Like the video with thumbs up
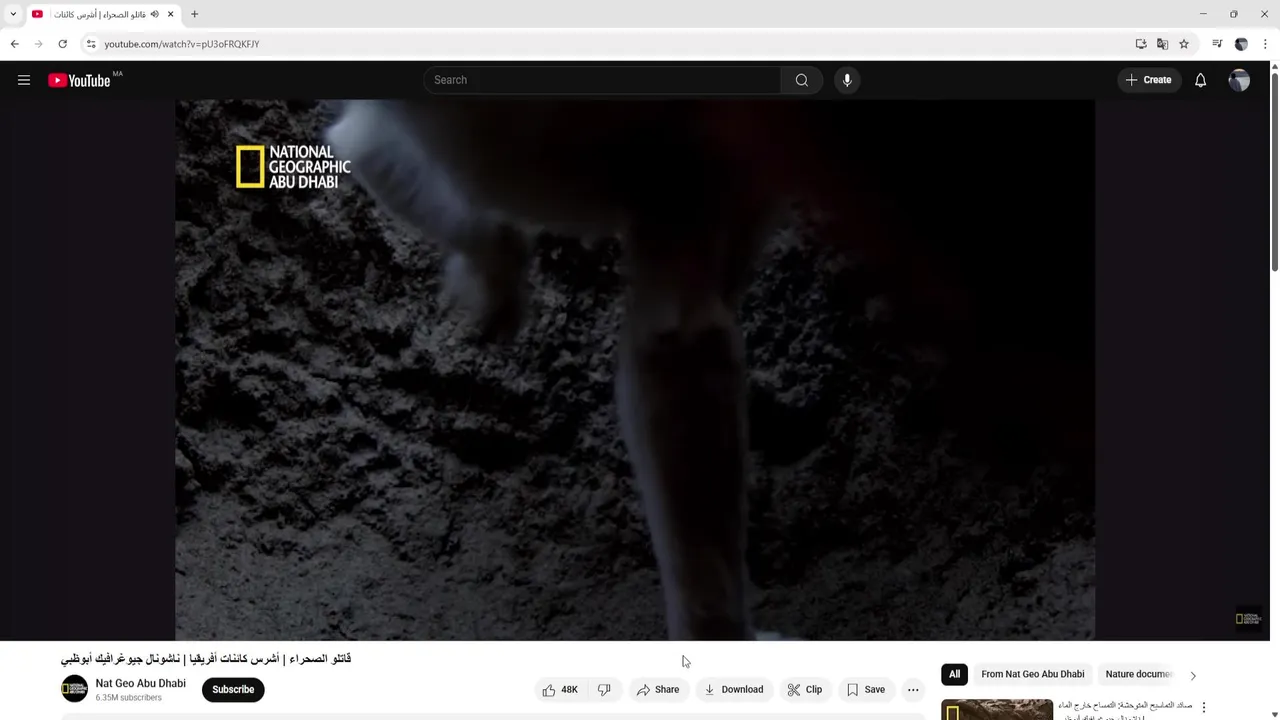The height and width of the screenshot is (720, 1280). pyautogui.click(x=559, y=689)
